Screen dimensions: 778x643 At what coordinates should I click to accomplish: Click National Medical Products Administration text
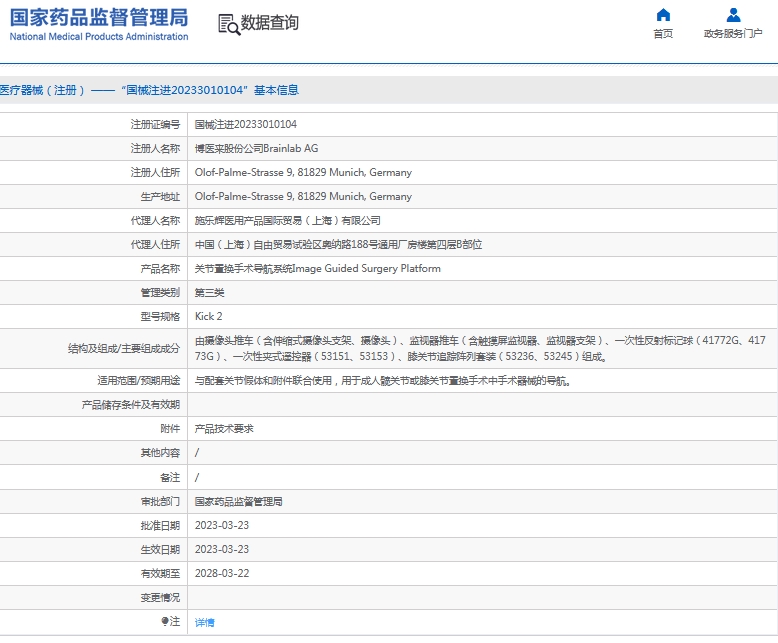pos(99,37)
